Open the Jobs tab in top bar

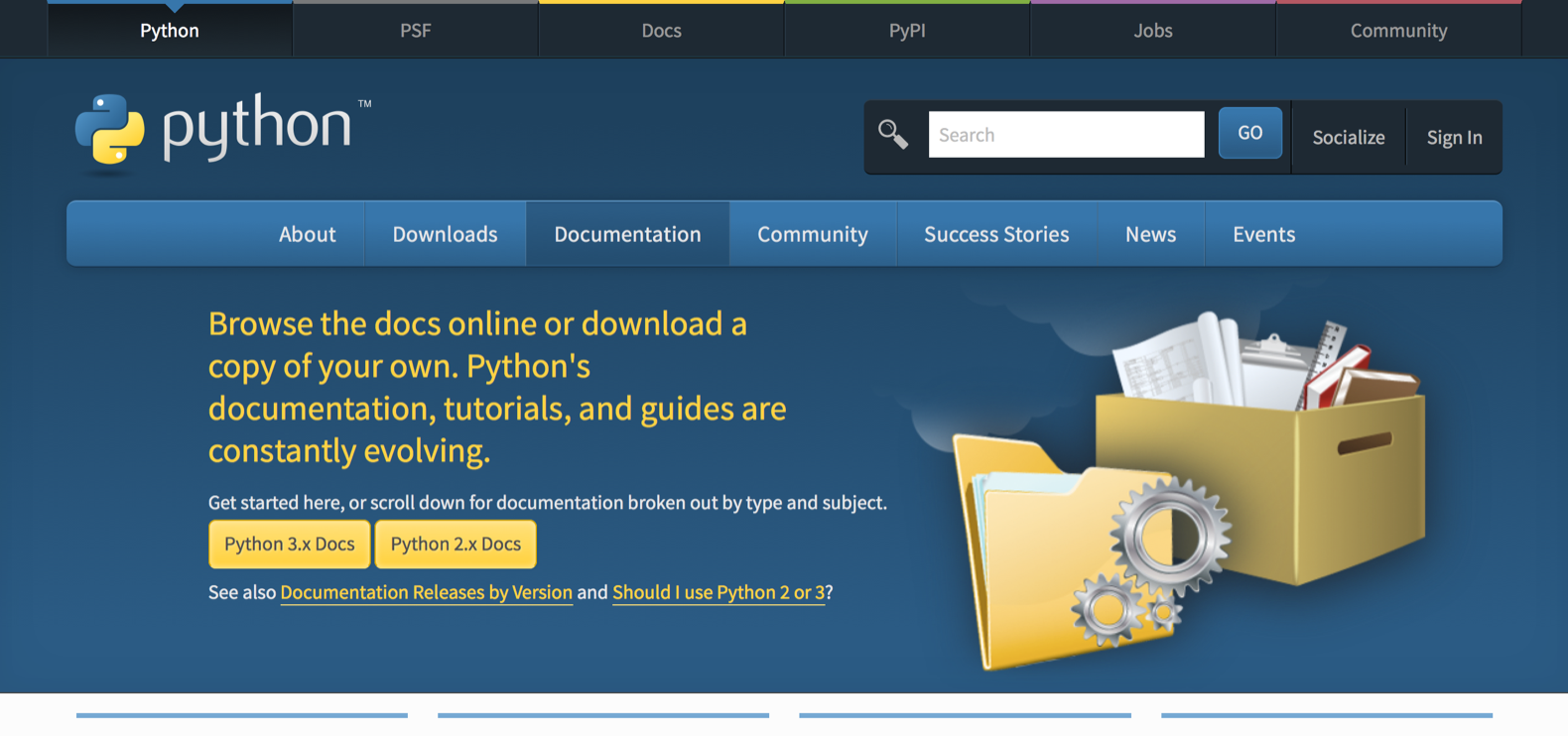[1153, 30]
